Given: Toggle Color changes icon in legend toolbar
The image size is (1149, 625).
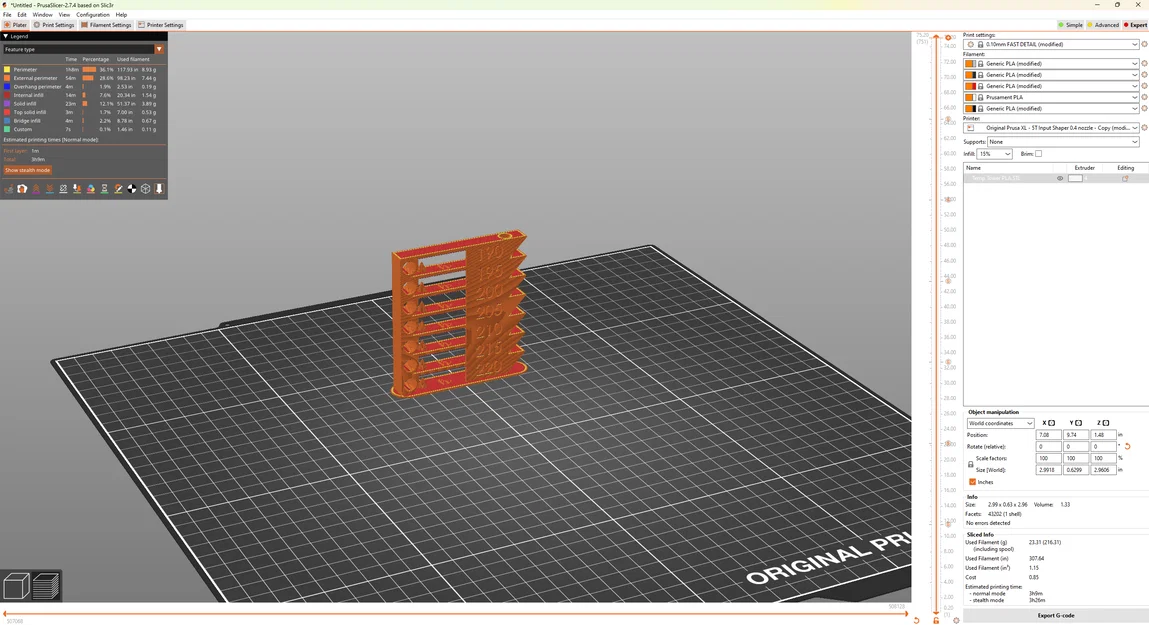Looking at the screenshot, I should coord(91,189).
